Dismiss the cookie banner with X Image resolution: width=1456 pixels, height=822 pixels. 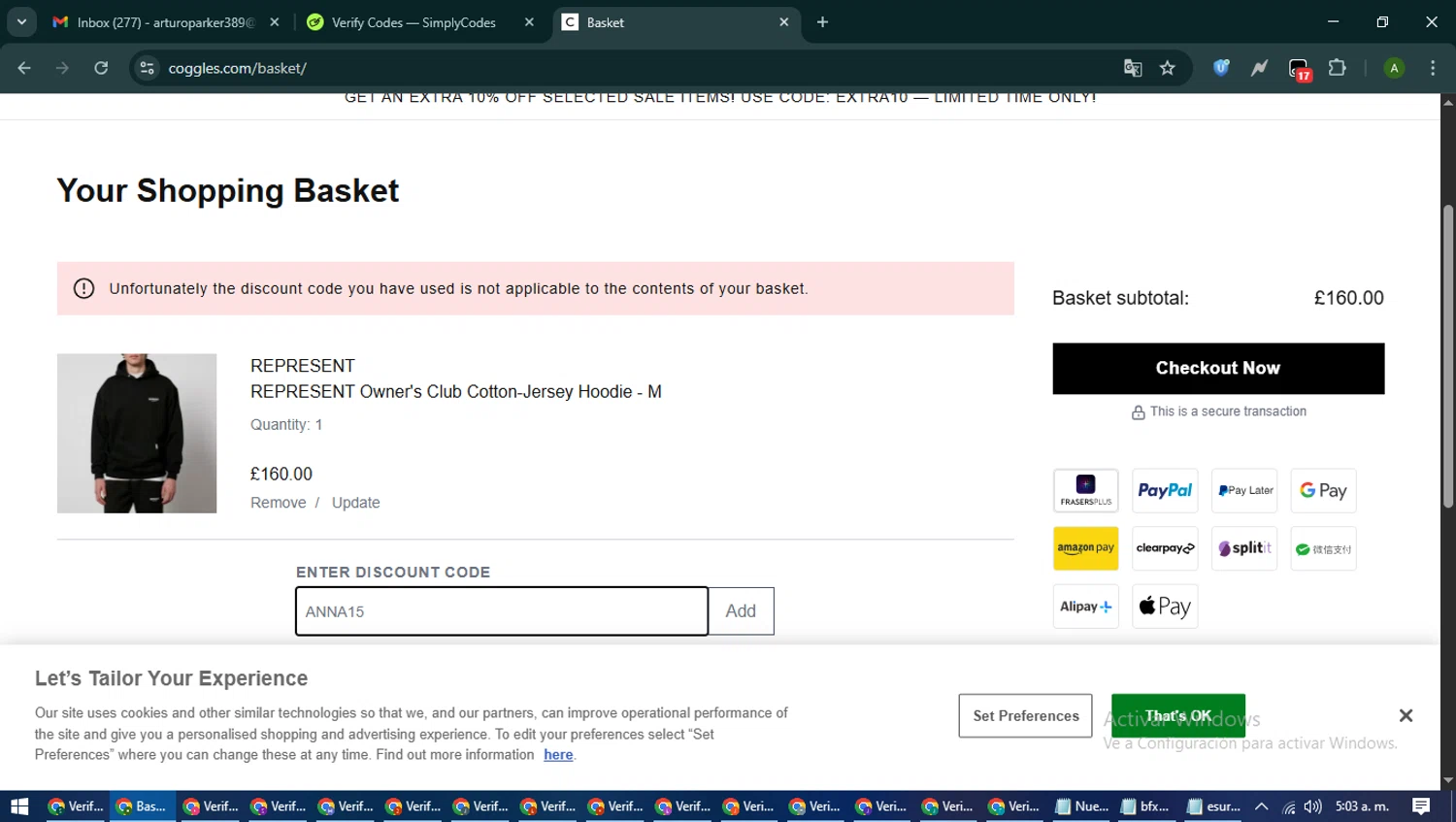[1406, 715]
